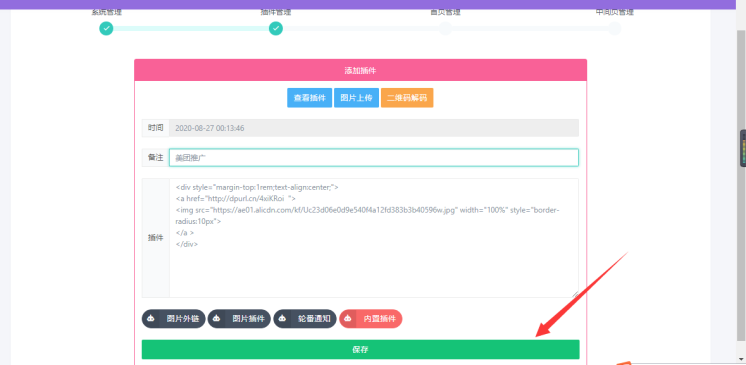This screenshot has height=365, width=746.
Task: Click the icon on the 轮番通知 button
Action: click(282, 318)
